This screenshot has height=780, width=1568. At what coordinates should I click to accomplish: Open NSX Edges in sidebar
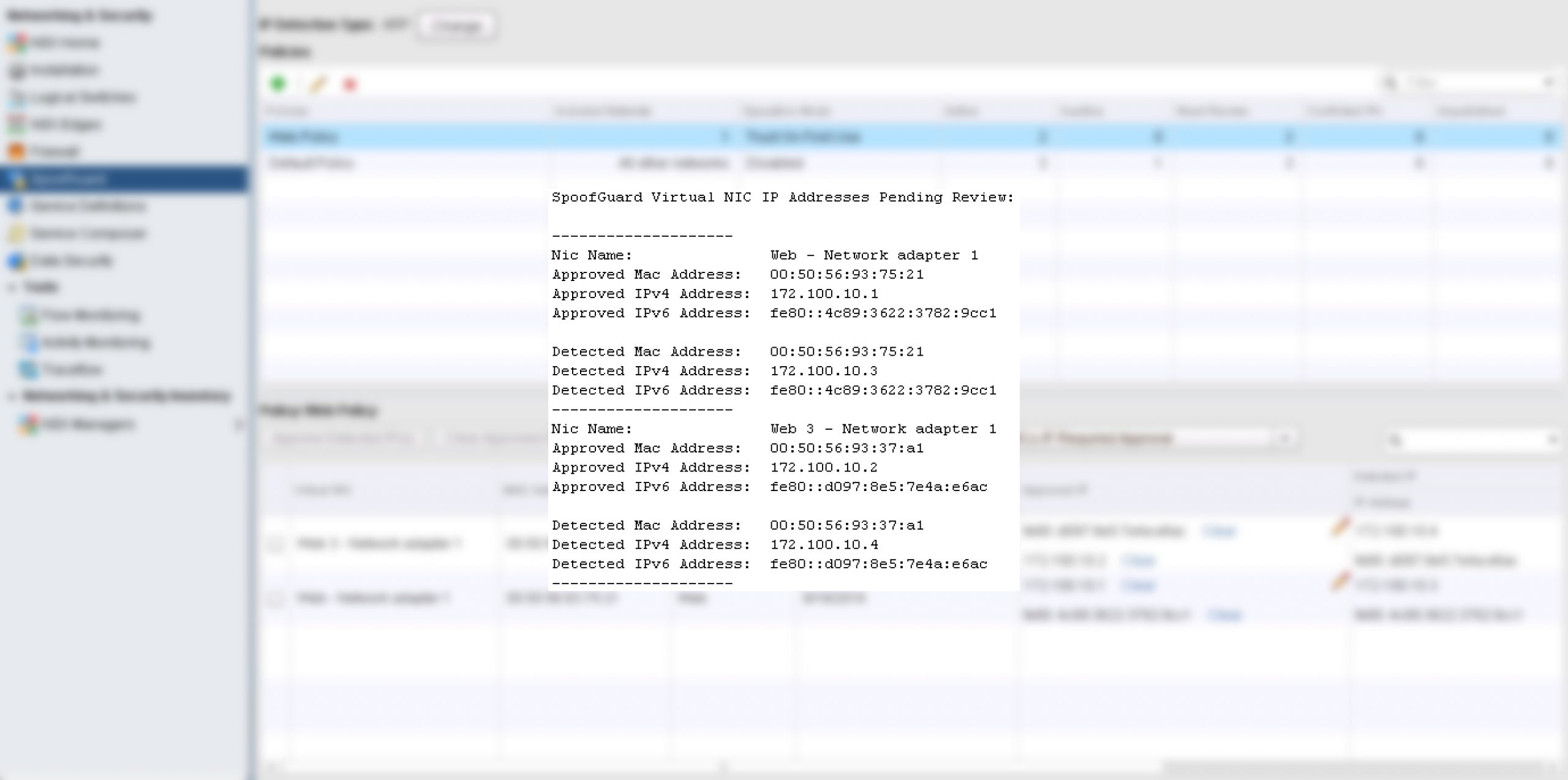(x=66, y=124)
